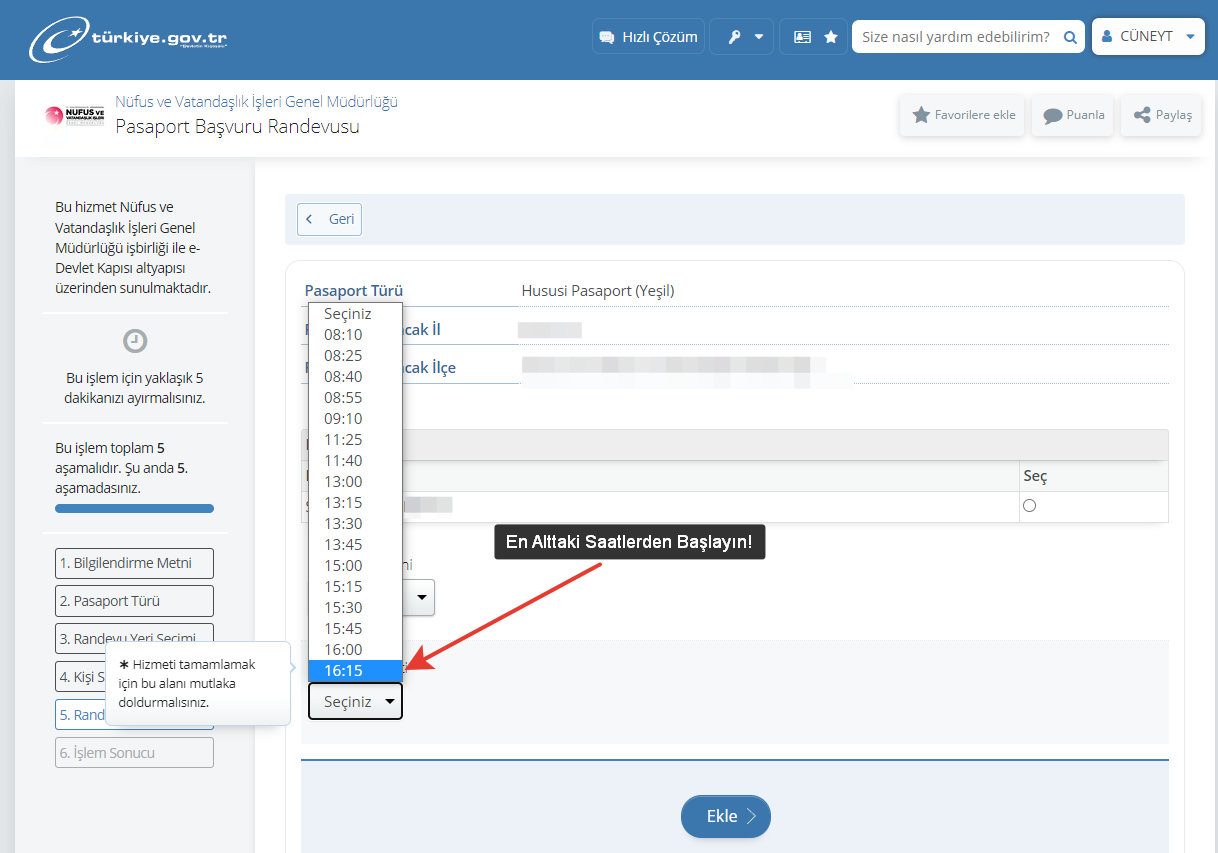Open Hızlı Çözüm quick help
This screenshot has width=1218, height=853.
pyautogui.click(x=648, y=37)
